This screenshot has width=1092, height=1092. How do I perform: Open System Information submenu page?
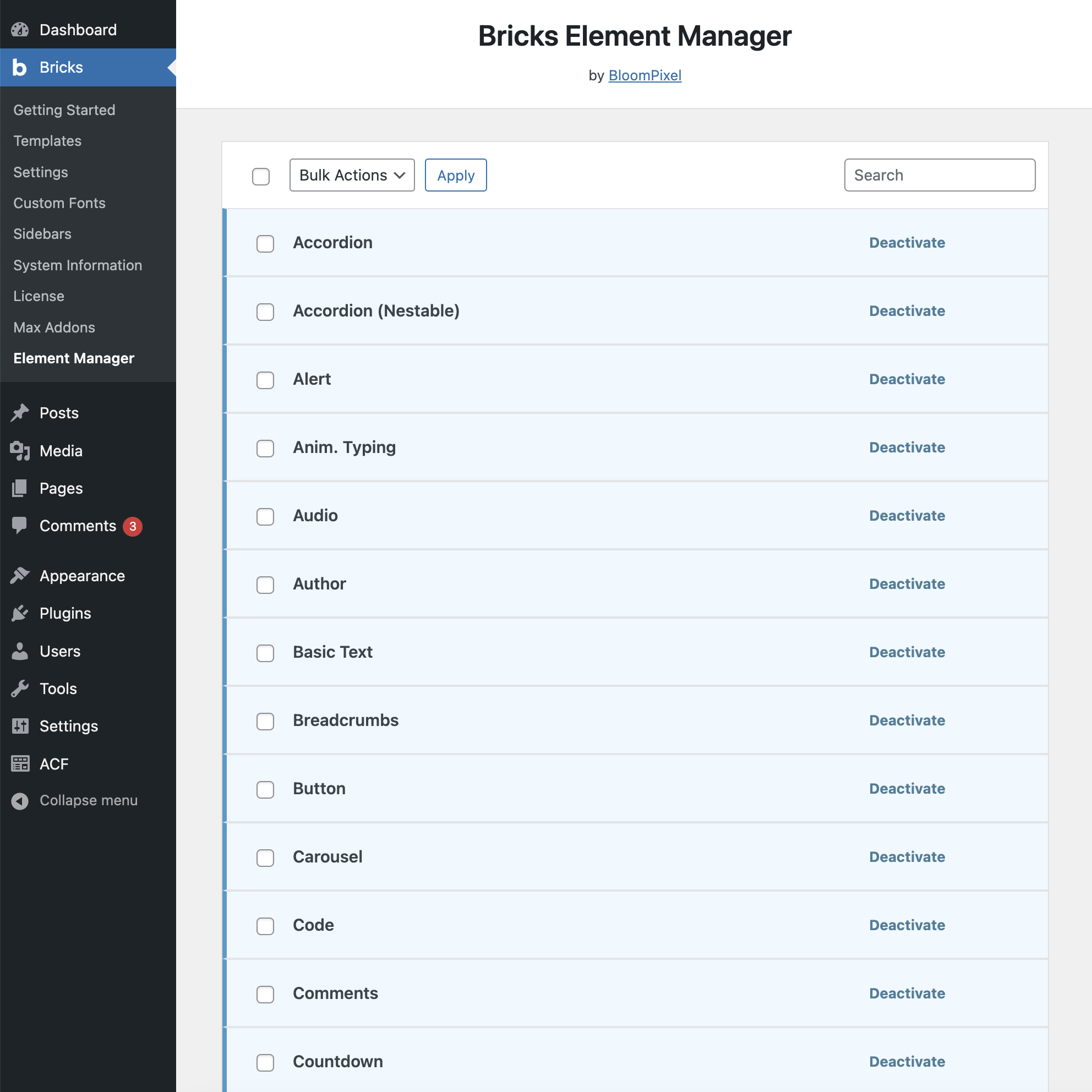coord(78,265)
